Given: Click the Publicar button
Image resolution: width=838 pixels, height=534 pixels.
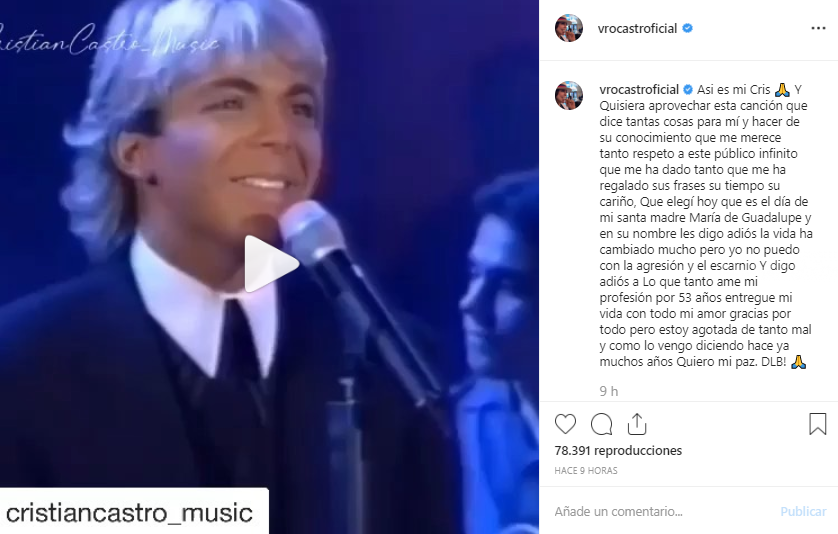Looking at the screenshot, I should pos(803,512).
